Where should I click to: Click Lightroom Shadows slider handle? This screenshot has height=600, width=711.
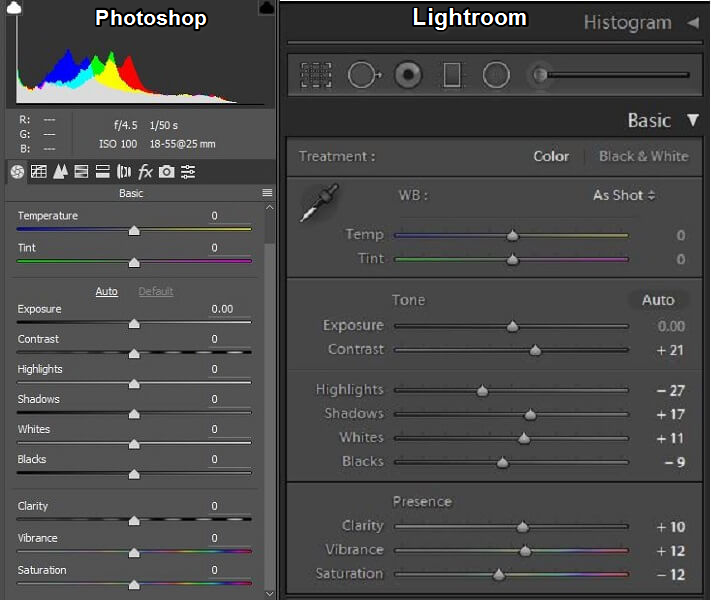(x=530, y=415)
